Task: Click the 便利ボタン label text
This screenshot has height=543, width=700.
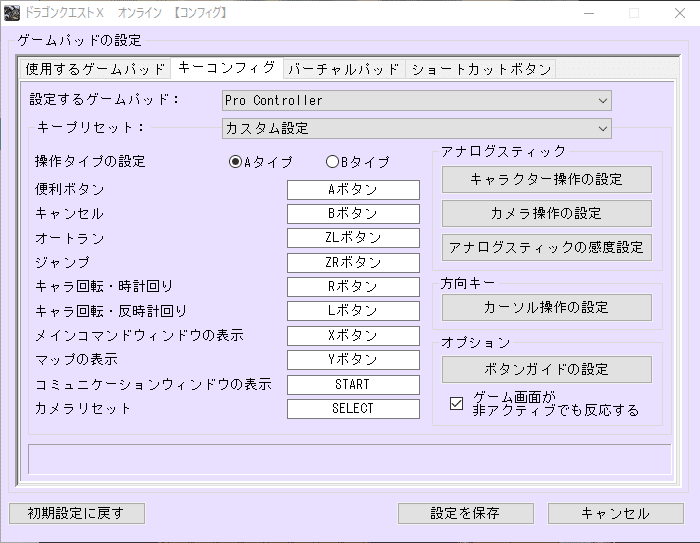Action: [x=70, y=189]
